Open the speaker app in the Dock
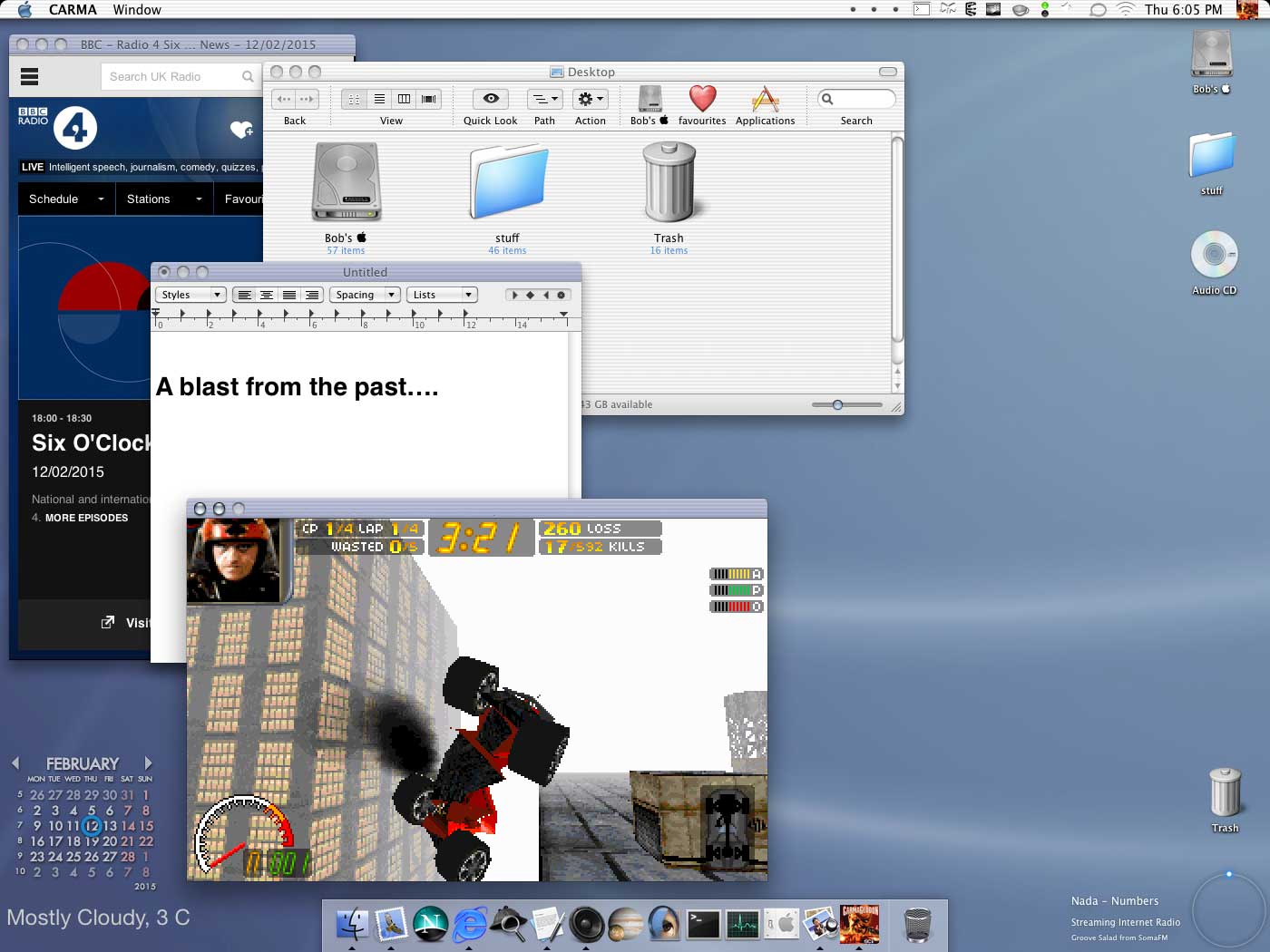This screenshot has height=952, width=1270. (586, 924)
